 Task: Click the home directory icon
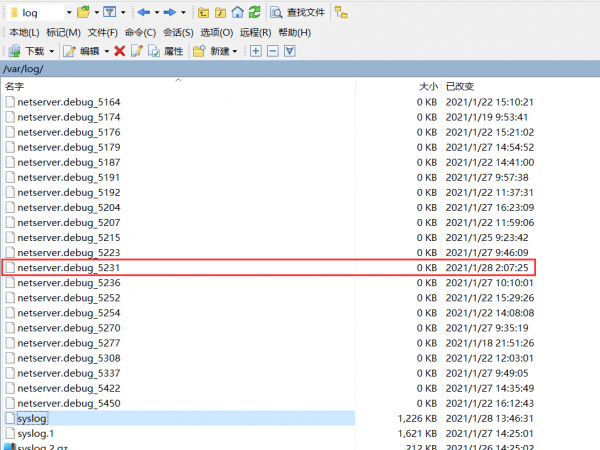(x=237, y=13)
